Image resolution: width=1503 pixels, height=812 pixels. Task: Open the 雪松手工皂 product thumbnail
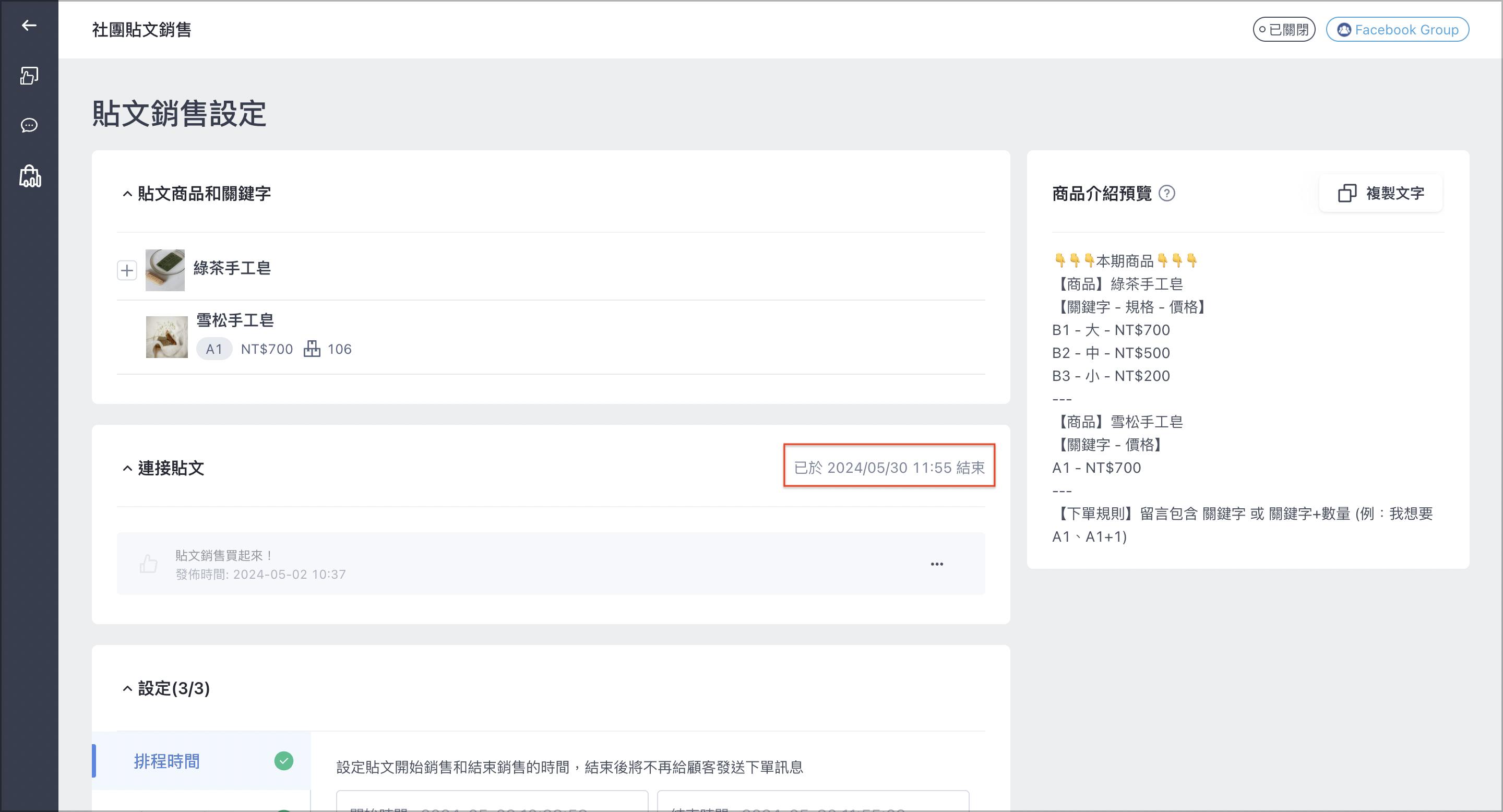tap(167, 337)
